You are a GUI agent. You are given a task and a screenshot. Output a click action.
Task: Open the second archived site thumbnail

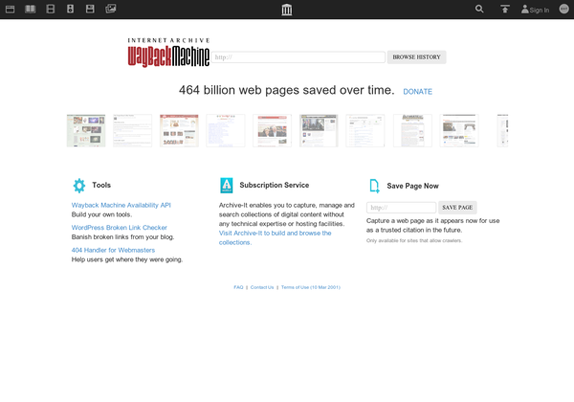click(x=133, y=131)
